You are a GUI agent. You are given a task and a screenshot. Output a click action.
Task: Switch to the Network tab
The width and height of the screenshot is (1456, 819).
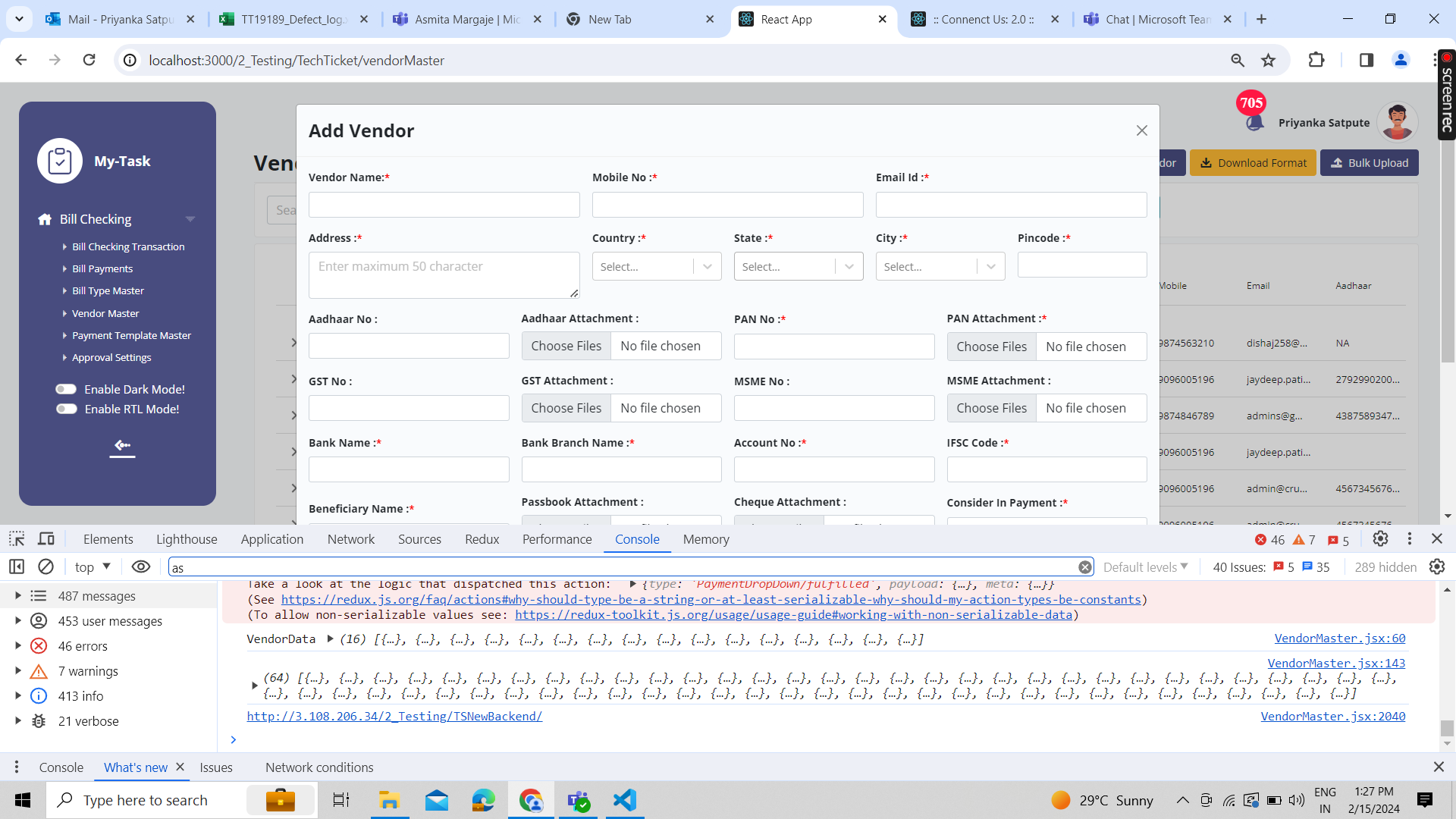point(351,539)
